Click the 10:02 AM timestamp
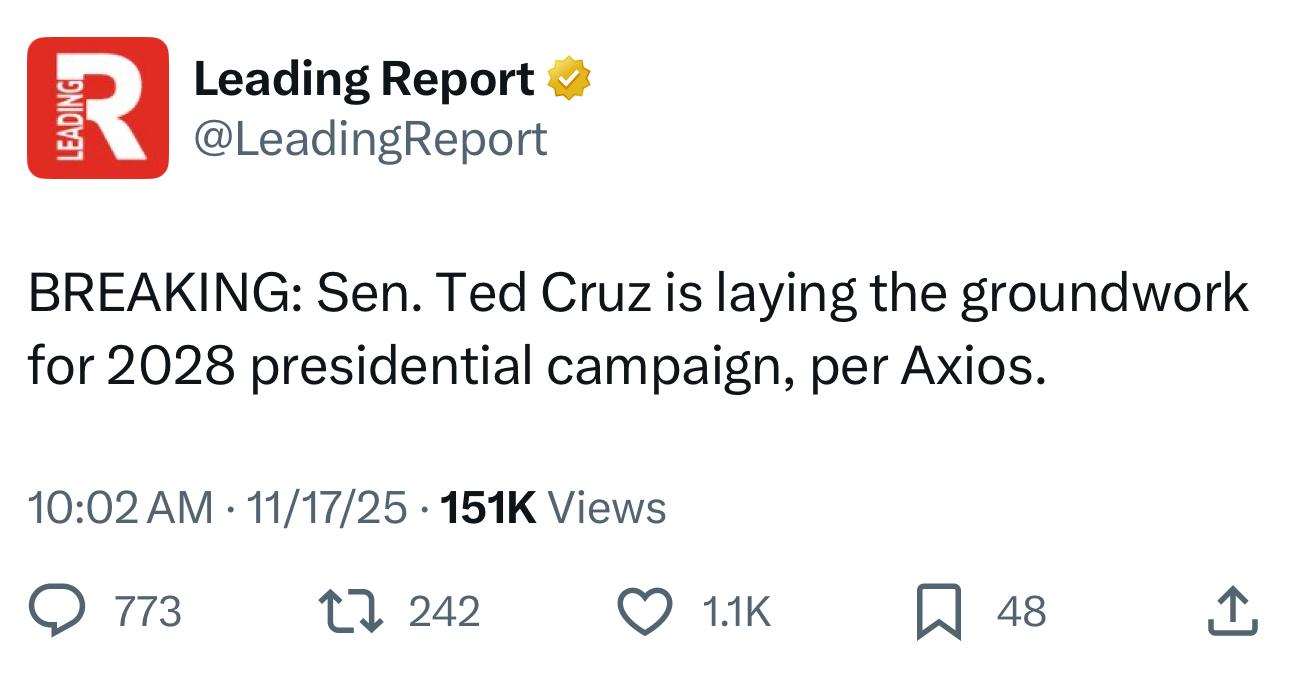This screenshot has height=698, width=1290. tap(120, 508)
